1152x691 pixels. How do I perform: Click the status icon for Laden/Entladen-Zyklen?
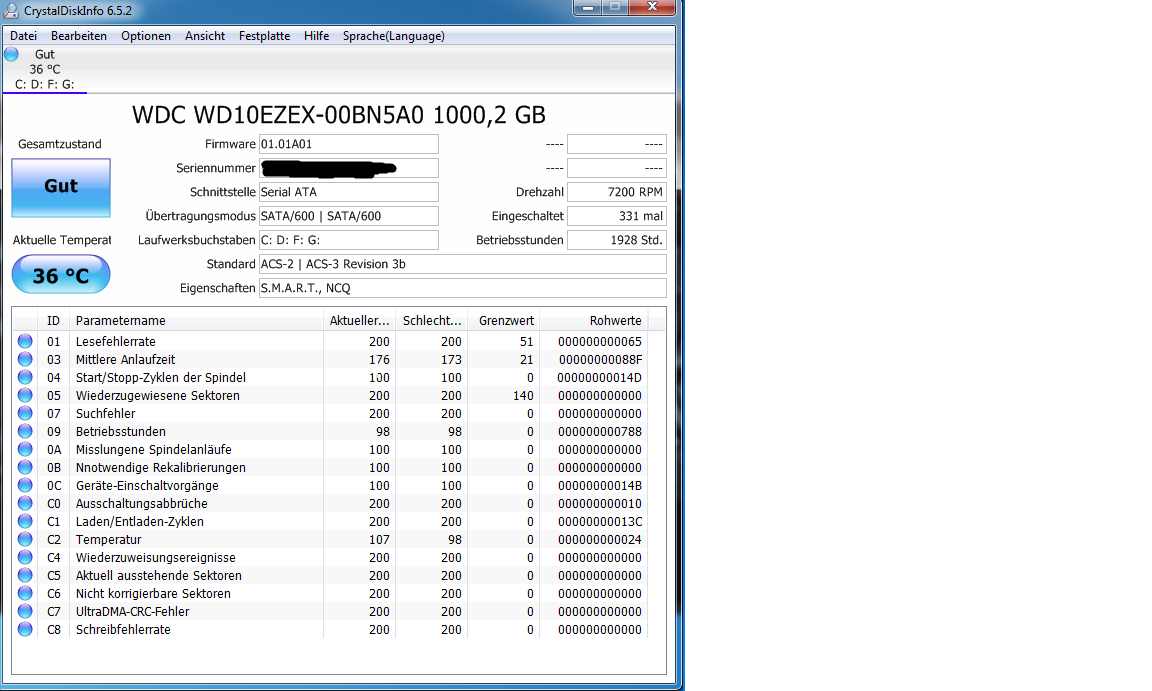(25, 521)
